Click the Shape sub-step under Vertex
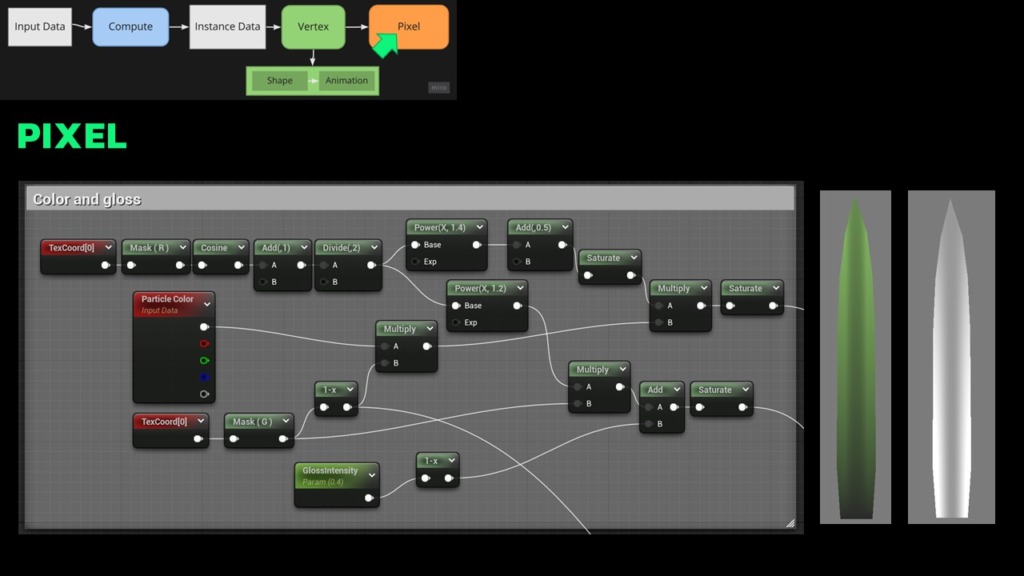 (x=280, y=81)
